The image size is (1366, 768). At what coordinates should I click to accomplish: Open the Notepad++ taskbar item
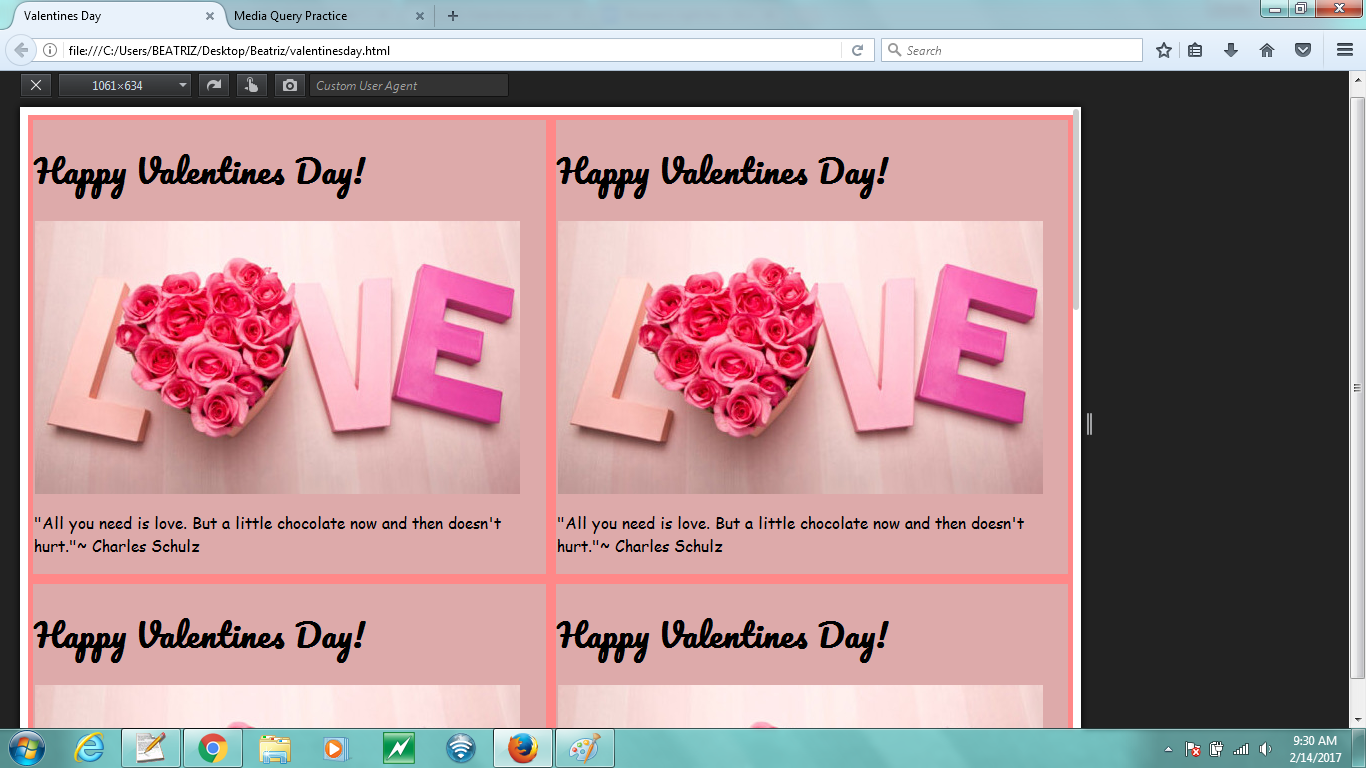[151, 748]
